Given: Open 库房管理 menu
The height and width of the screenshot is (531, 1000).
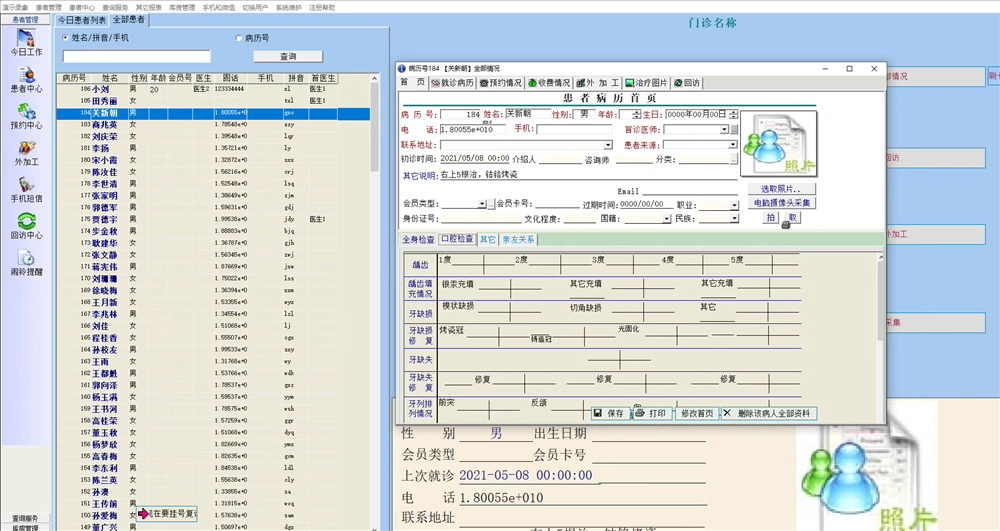Looking at the screenshot, I should coord(182,8).
